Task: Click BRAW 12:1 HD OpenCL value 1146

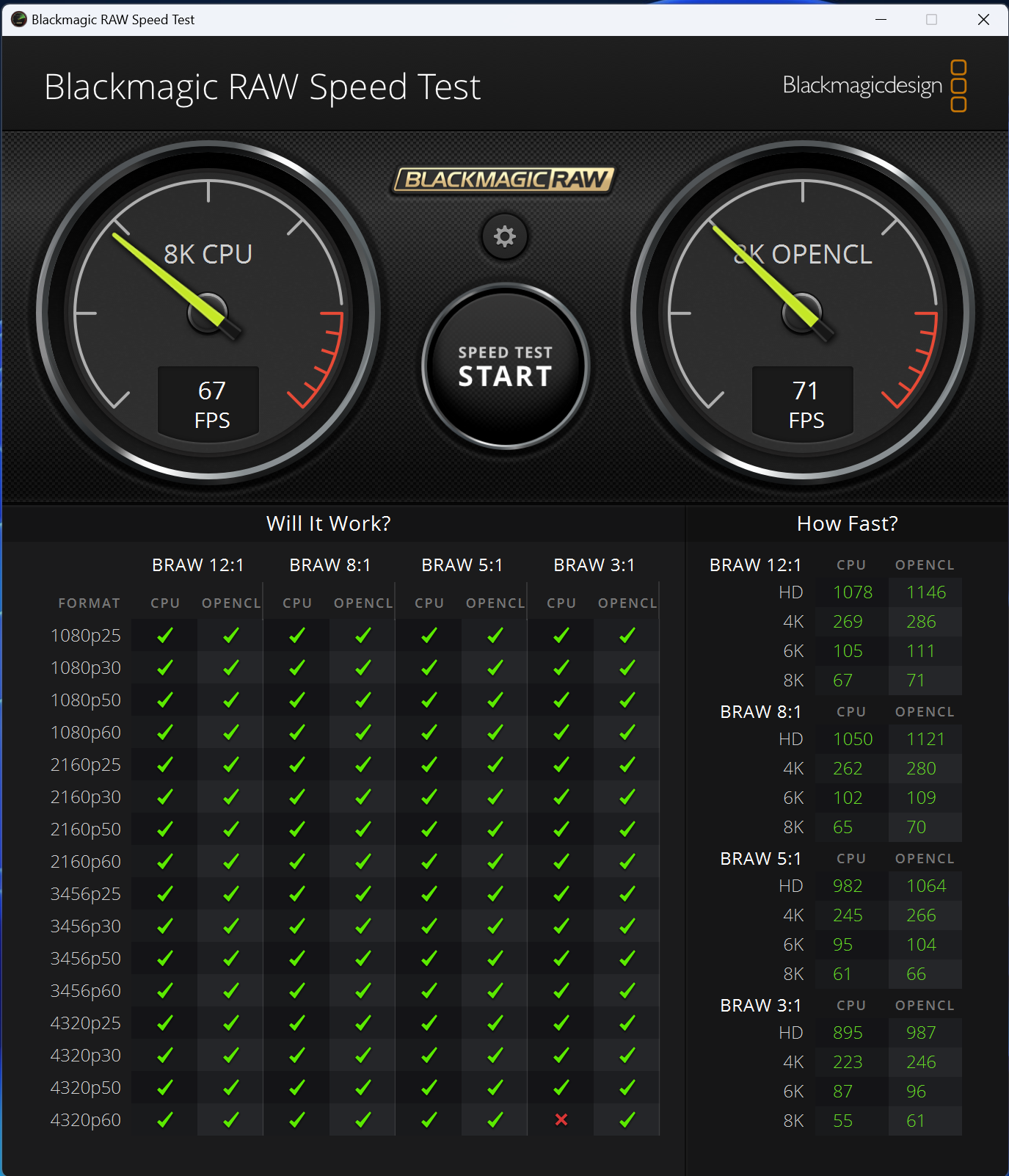Action: (x=926, y=592)
